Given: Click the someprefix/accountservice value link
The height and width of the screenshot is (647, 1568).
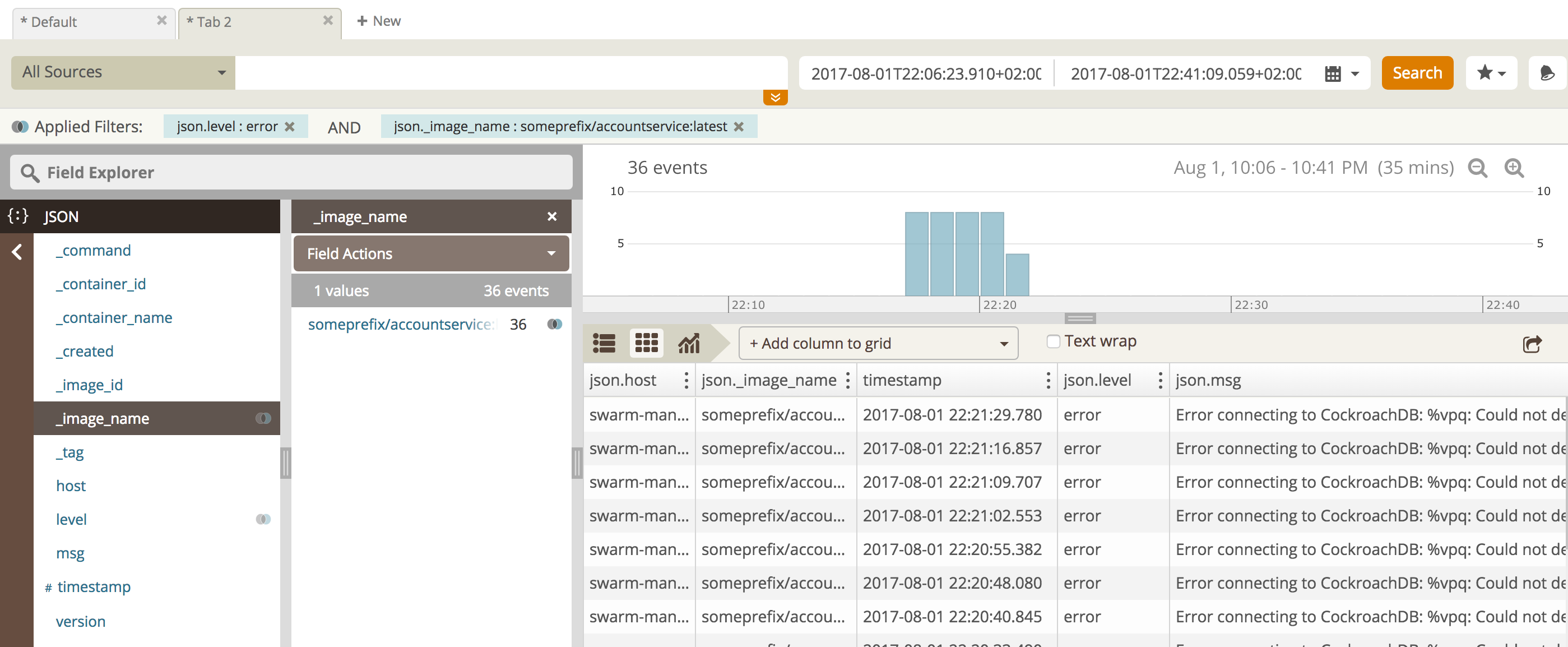Looking at the screenshot, I should tap(402, 325).
